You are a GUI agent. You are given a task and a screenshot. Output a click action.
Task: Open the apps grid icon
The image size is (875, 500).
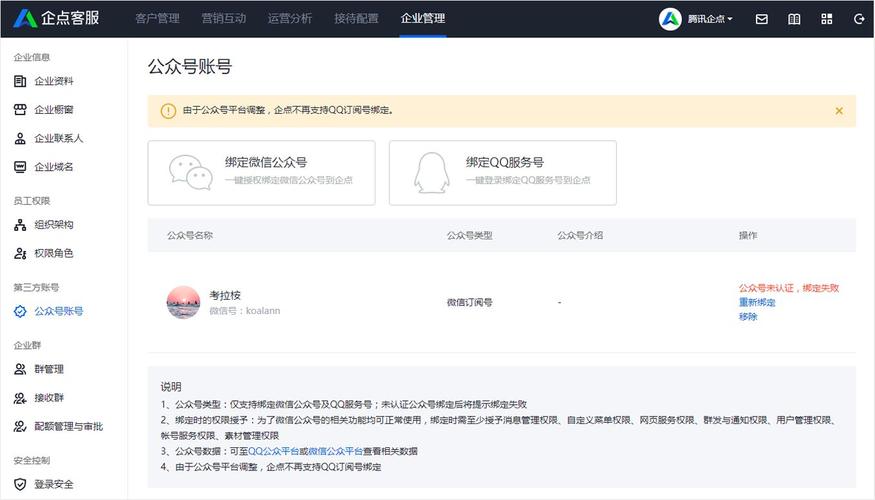pyautogui.click(x=827, y=19)
